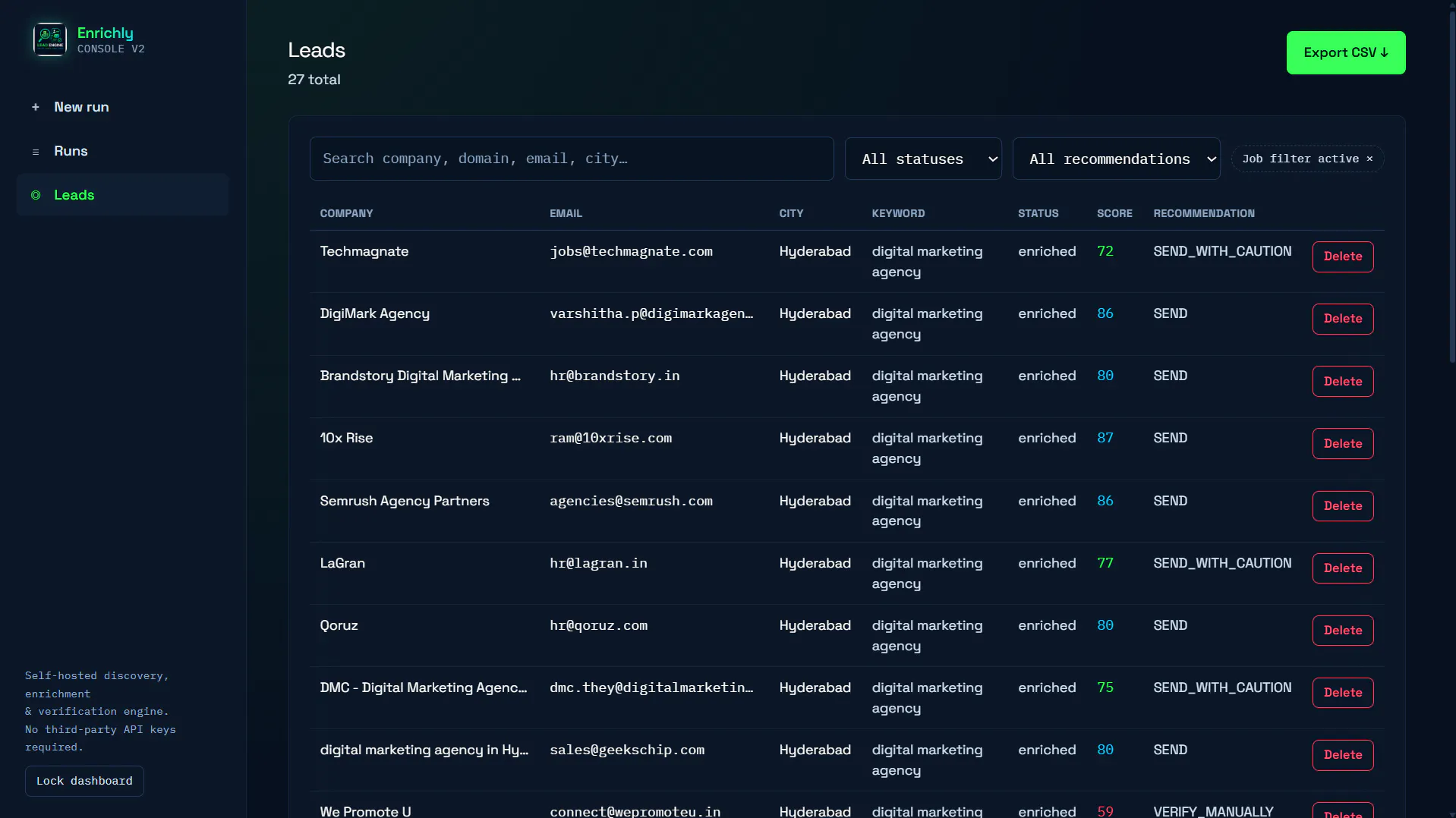This screenshot has width=1456, height=818.
Task: Click the Semrush Agency Partners company name
Action: pyautogui.click(x=405, y=501)
